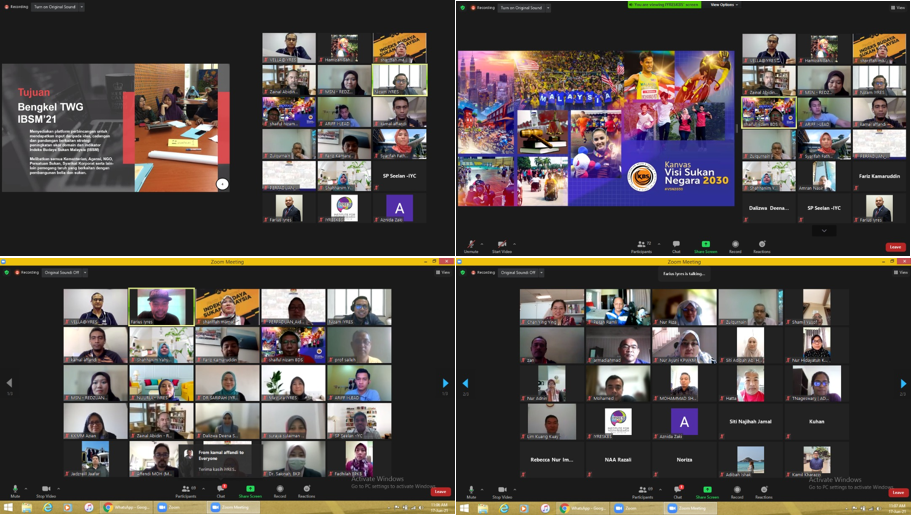The height and width of the screenshot is (515, 911).
Task: Click Turn on Original Sound in Bengkel TWG window
Action: pos(57,7)
